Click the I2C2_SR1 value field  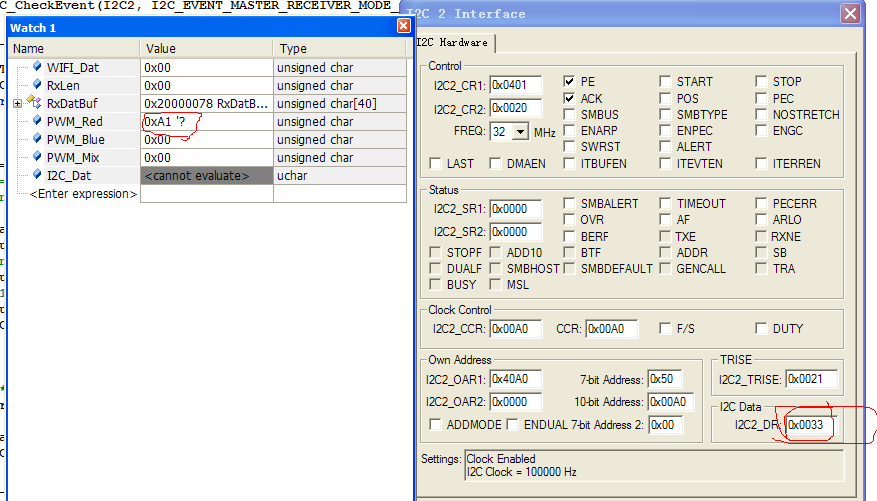pos(516,209)
